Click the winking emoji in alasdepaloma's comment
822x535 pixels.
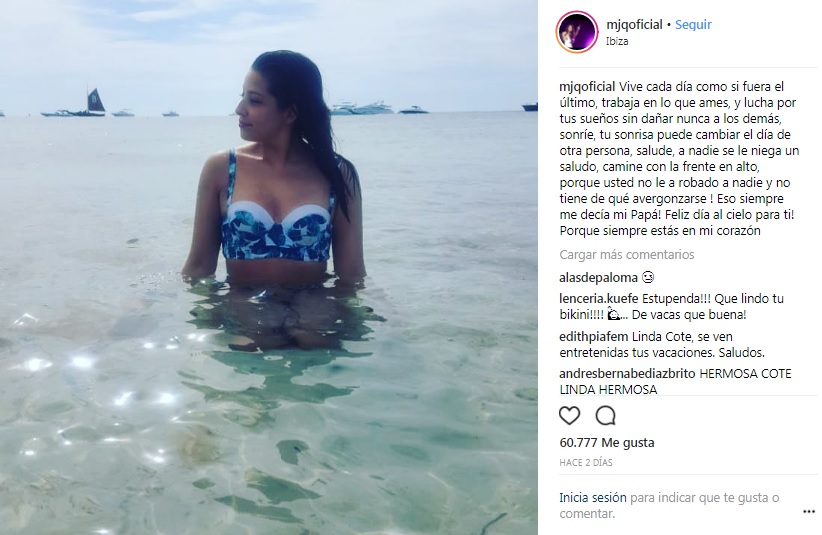pyautogui.click(x=648, y=277)
